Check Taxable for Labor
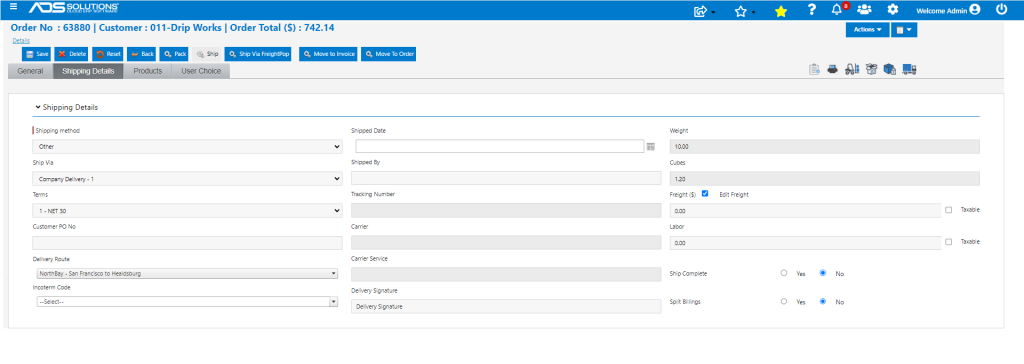The image size is (1024, 364). 948,242
